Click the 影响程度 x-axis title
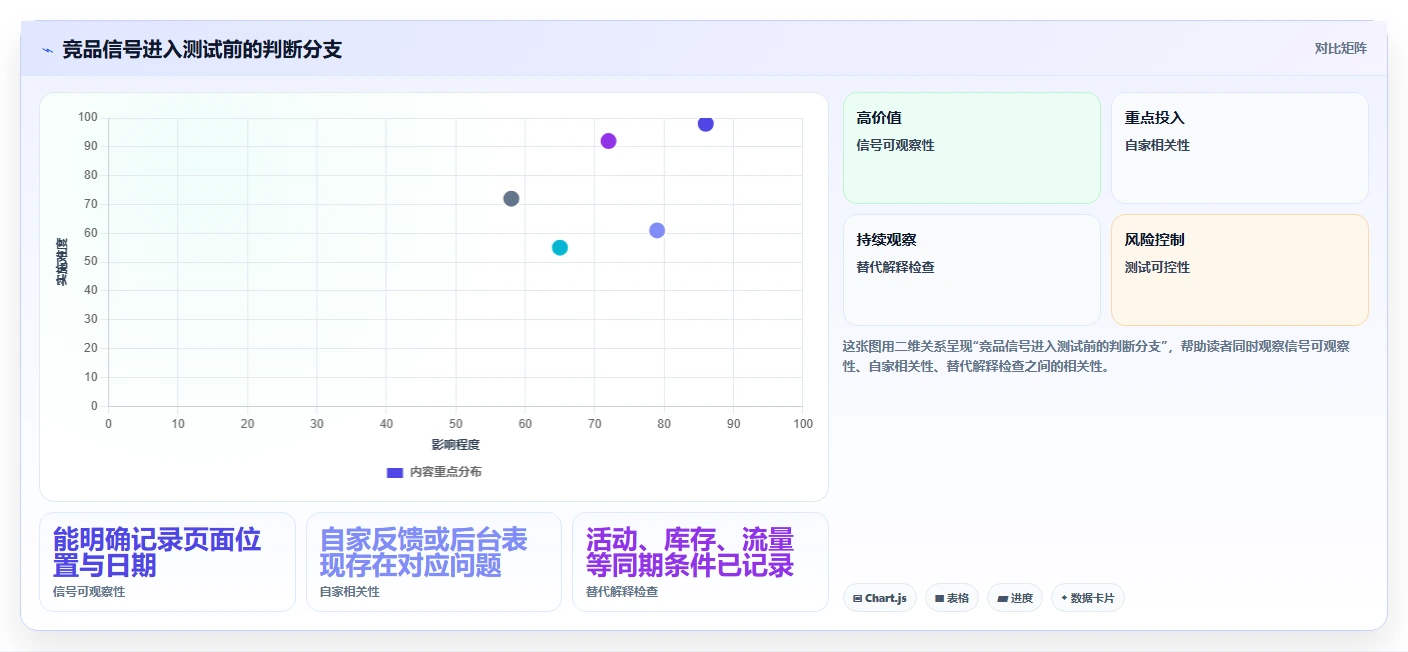Screen dimensions: 1408x652 click(456, 445)
